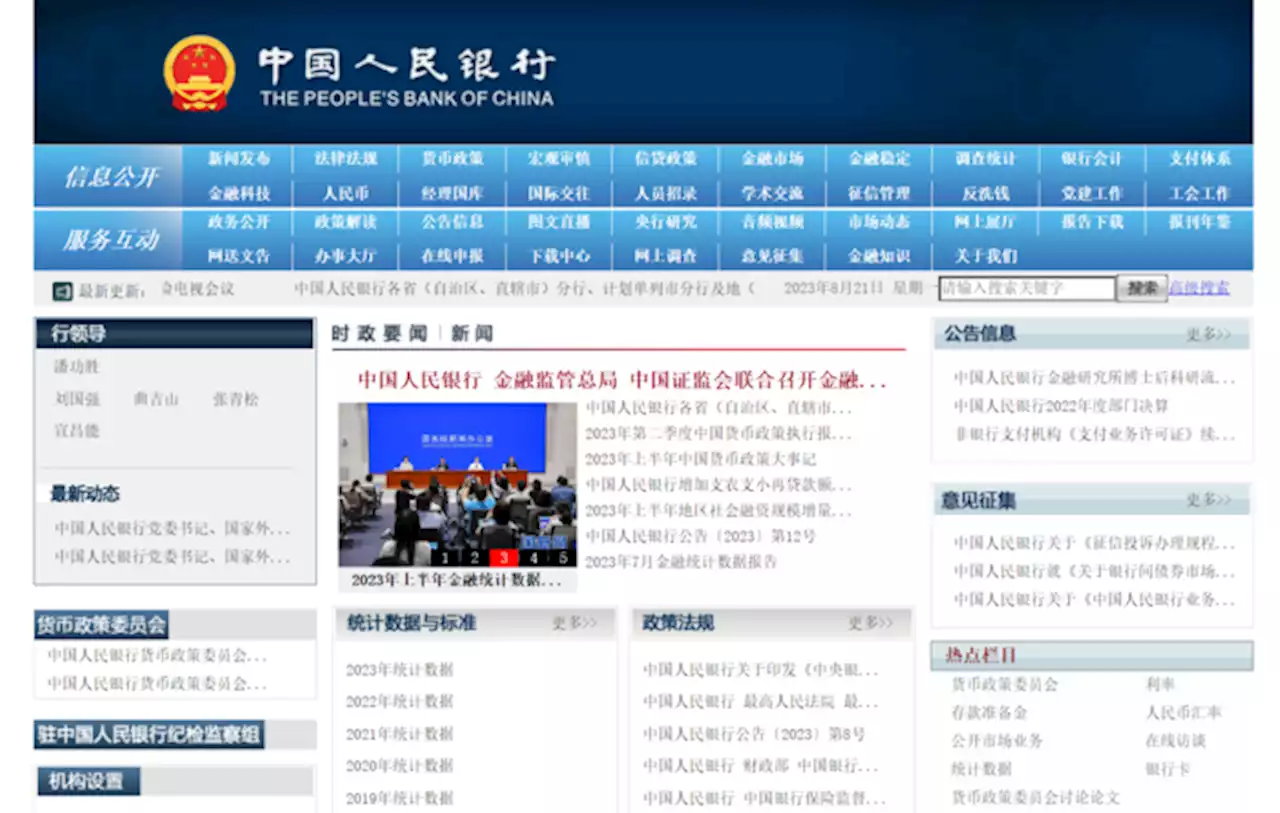The image size is (1280, 813).
Task: Click 金融市场 in the top navigation
Action: point(773,158)
